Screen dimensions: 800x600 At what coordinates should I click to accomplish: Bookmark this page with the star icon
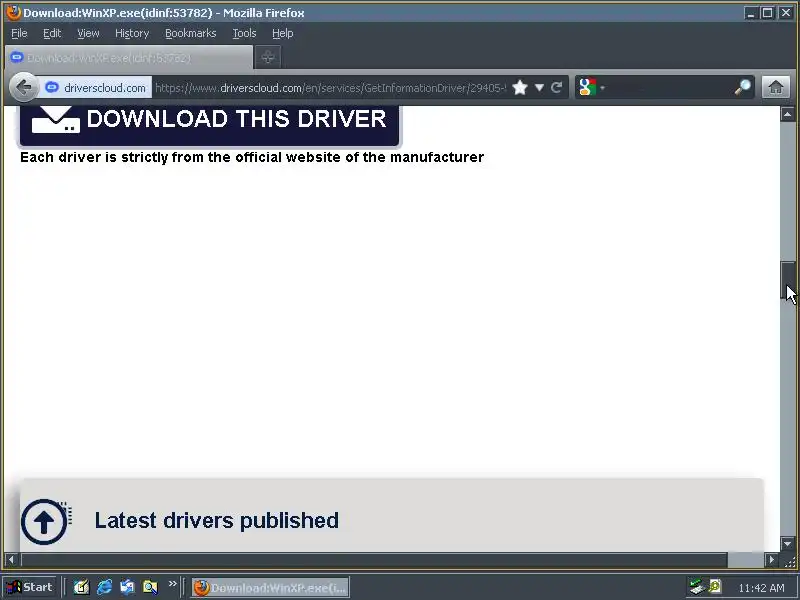[x=519, y=88]
